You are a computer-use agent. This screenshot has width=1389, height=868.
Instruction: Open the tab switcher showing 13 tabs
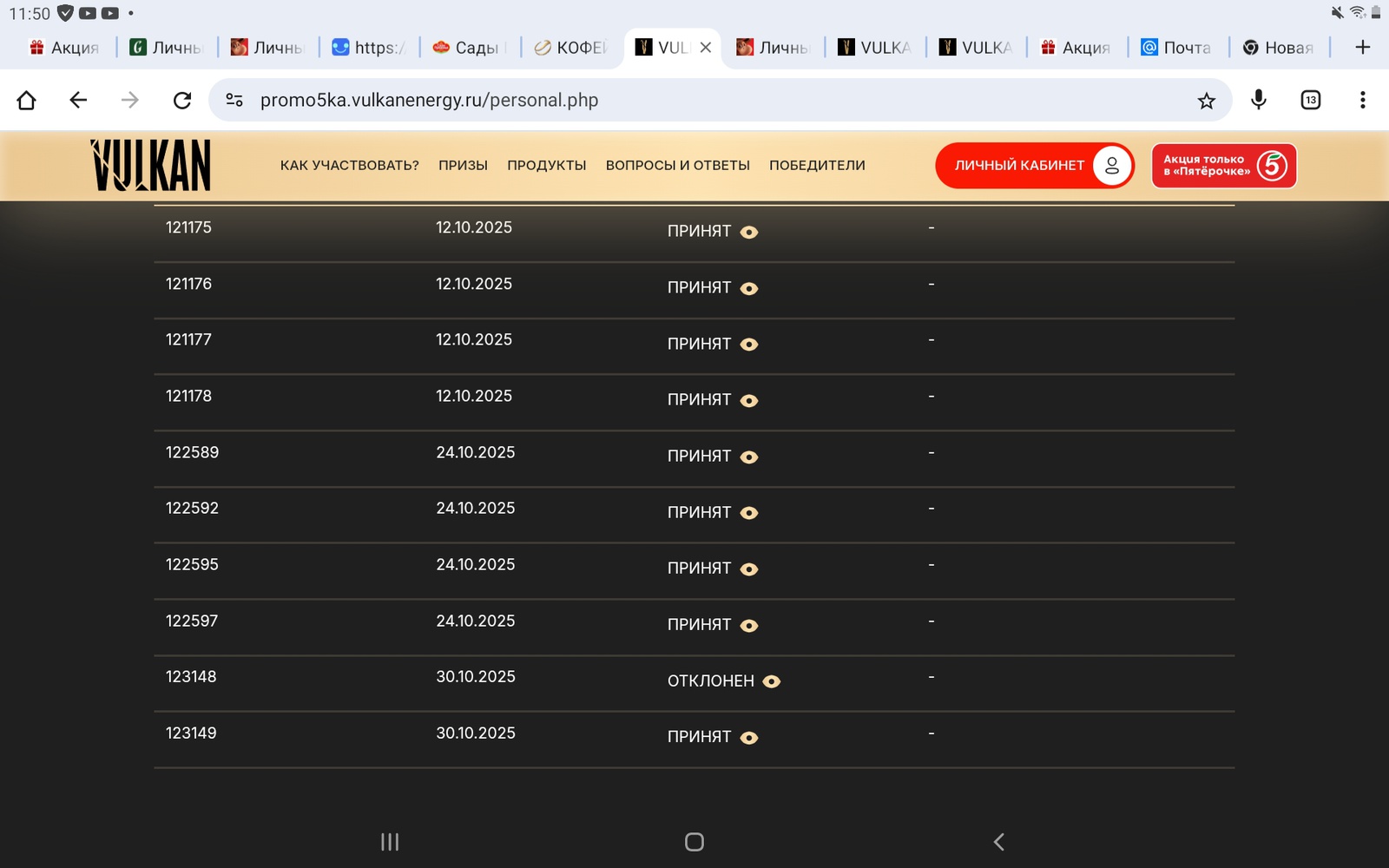tap(1310, 100)
